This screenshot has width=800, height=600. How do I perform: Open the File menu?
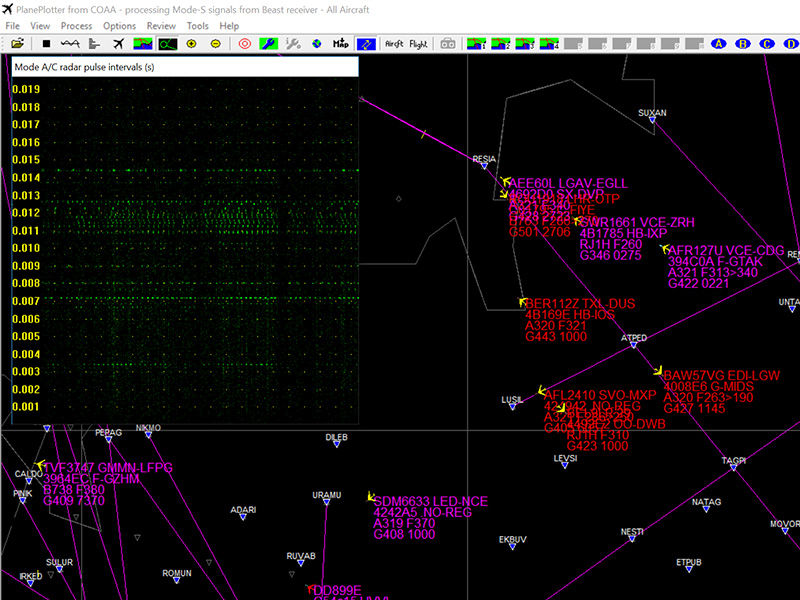point(13,26)
